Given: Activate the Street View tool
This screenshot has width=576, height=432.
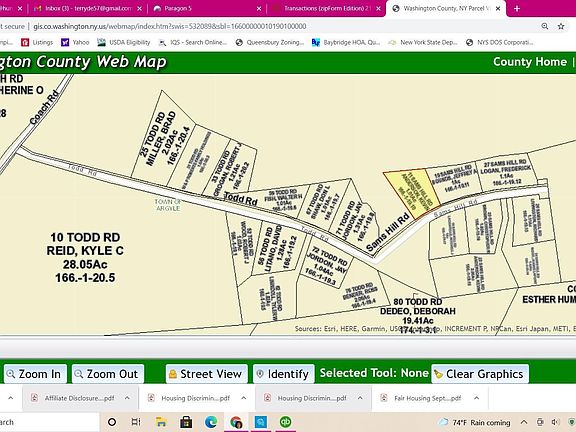Looking at the screenshot, I should 206,374.
